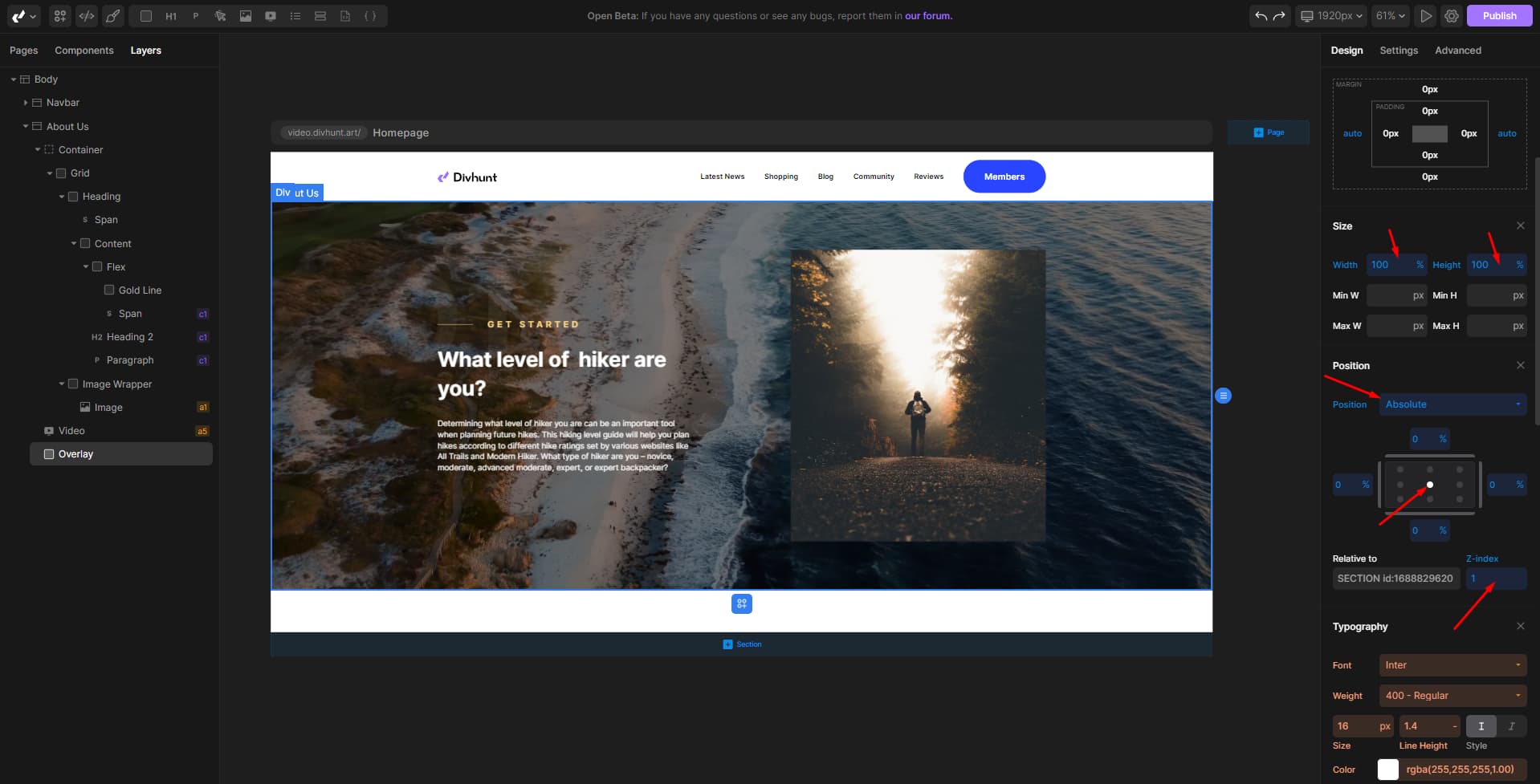Viewport: 1540px width, 784px height.
Task: Insert a link/click element icon
Action: pyautogui.click(x=221, y=16)
